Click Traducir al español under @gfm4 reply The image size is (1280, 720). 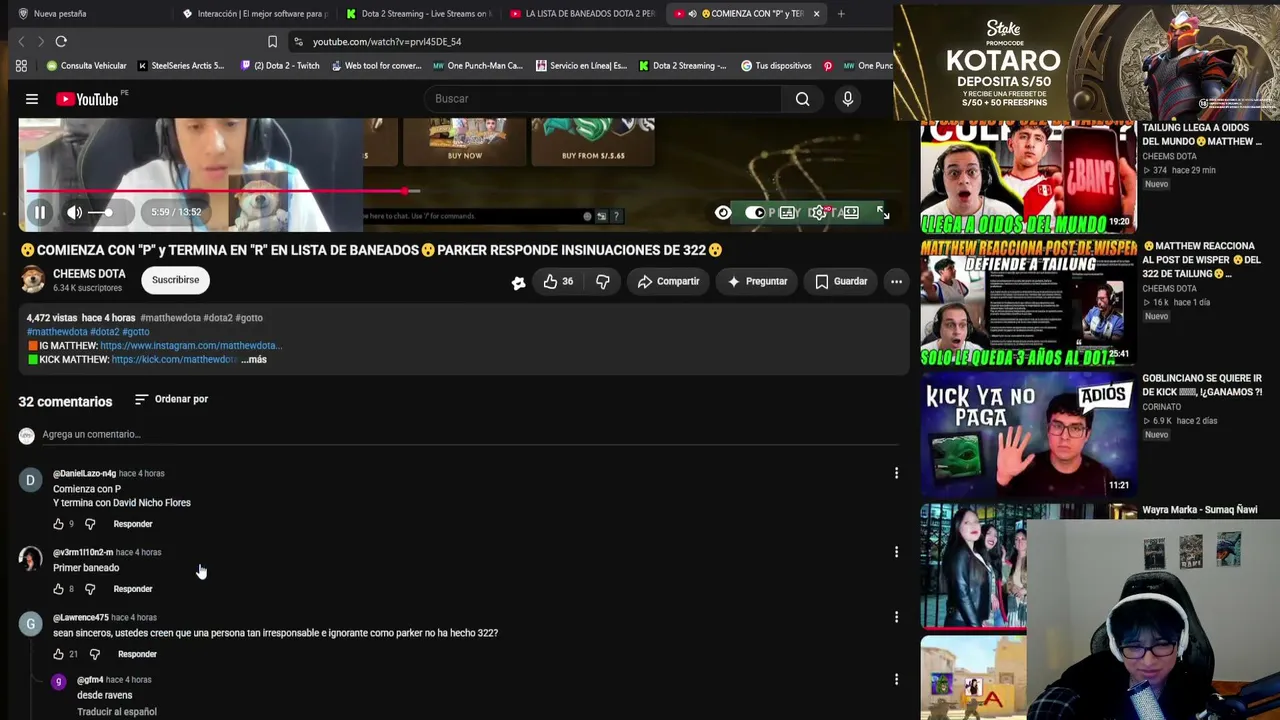click(117, 712)
